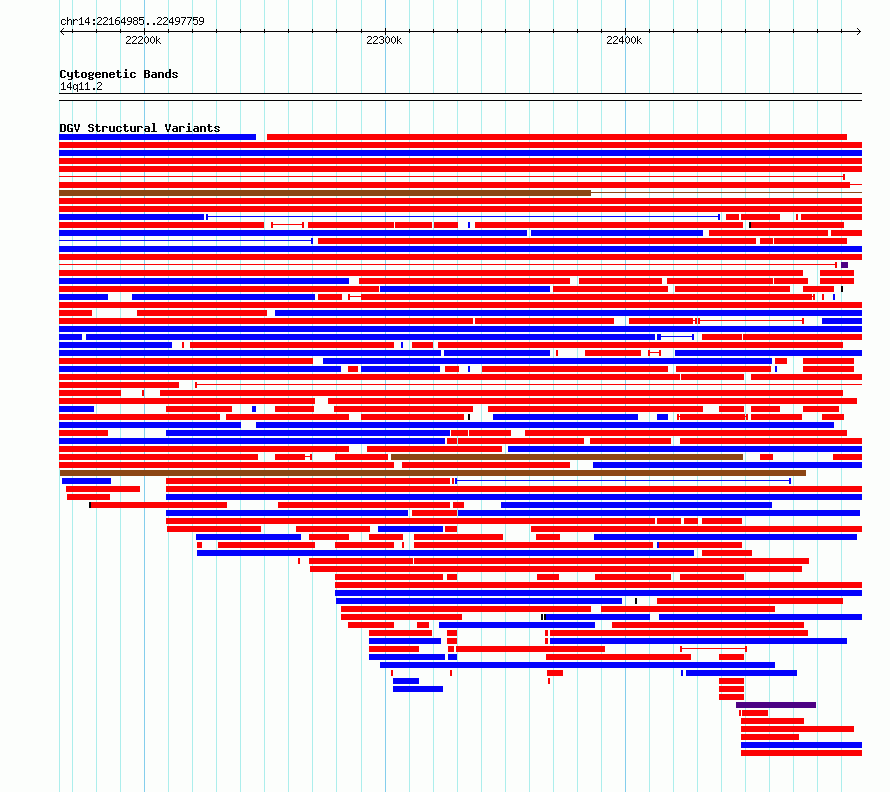Click the lowest brown bar spanning nearly full width

[433, 473]
